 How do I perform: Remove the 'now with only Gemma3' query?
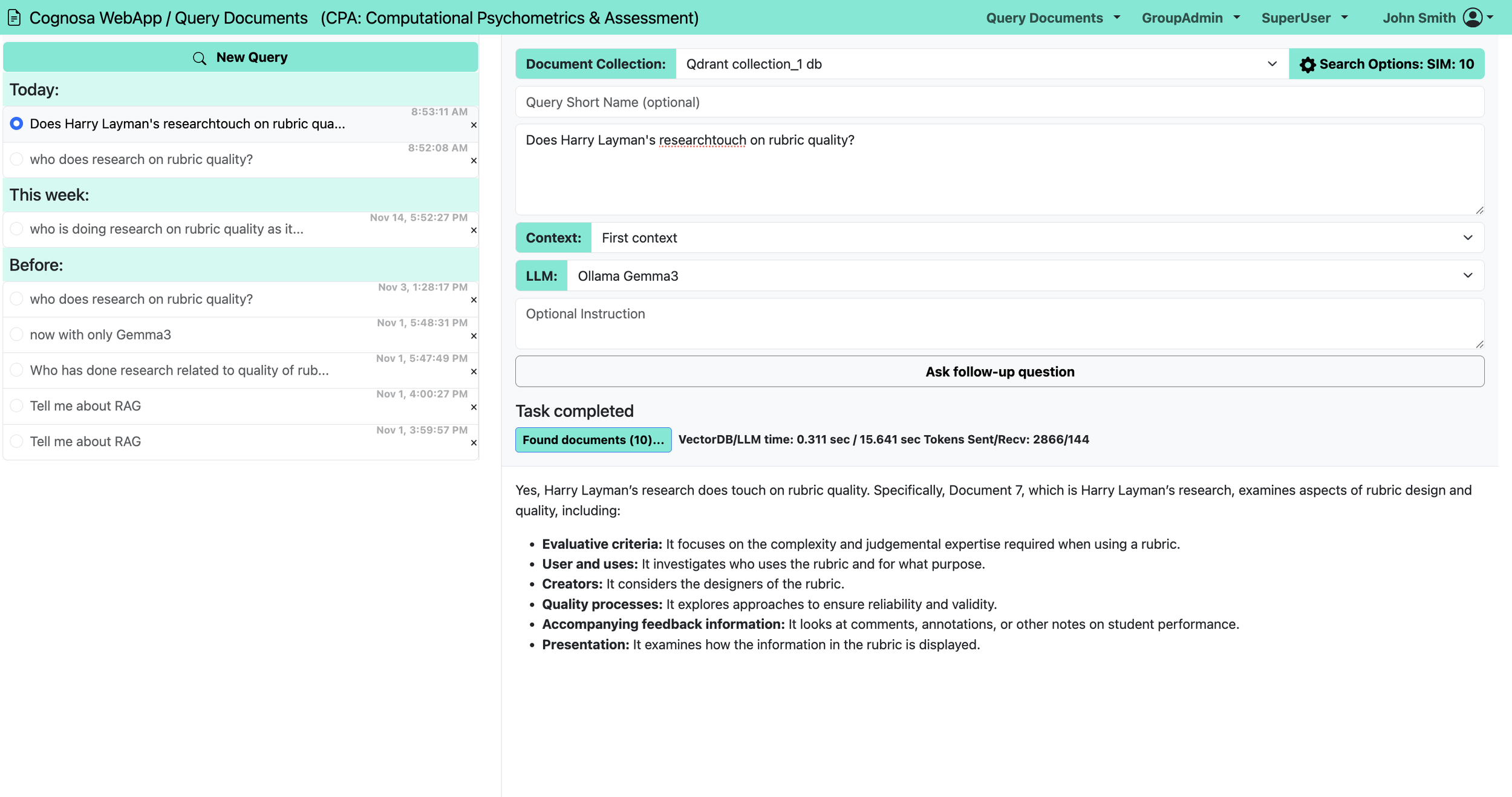pyautogui.click(x=474, y=336)
